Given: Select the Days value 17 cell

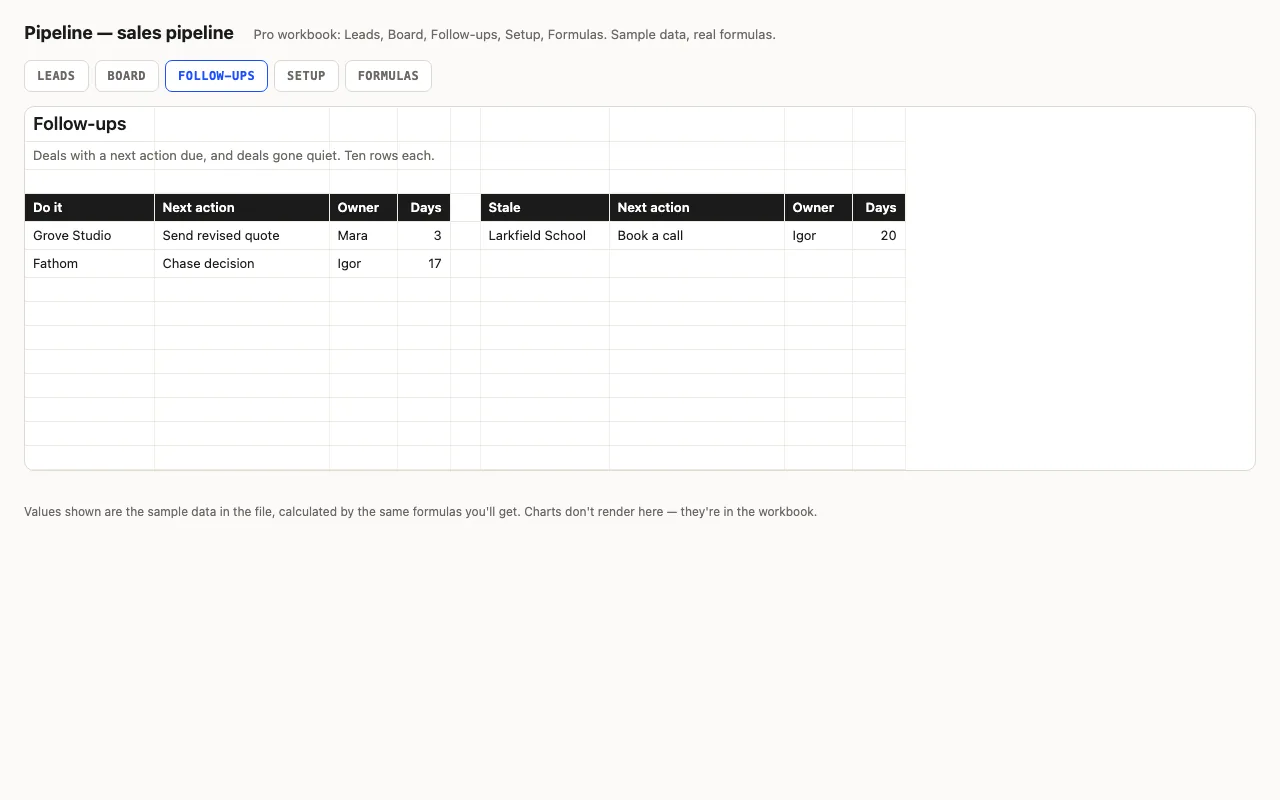Looking at the screenshot, I should point(424,264).
